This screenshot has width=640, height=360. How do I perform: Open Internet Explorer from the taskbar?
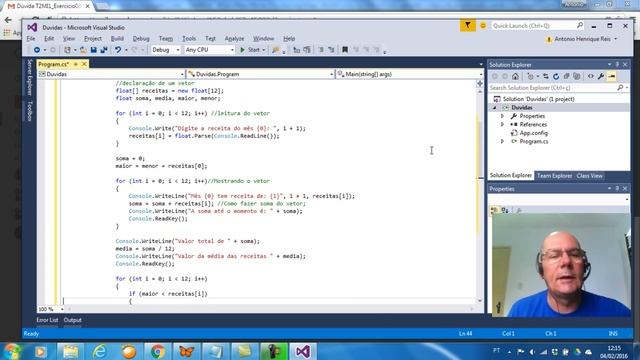pyautogui.click(x=100, y=351)
